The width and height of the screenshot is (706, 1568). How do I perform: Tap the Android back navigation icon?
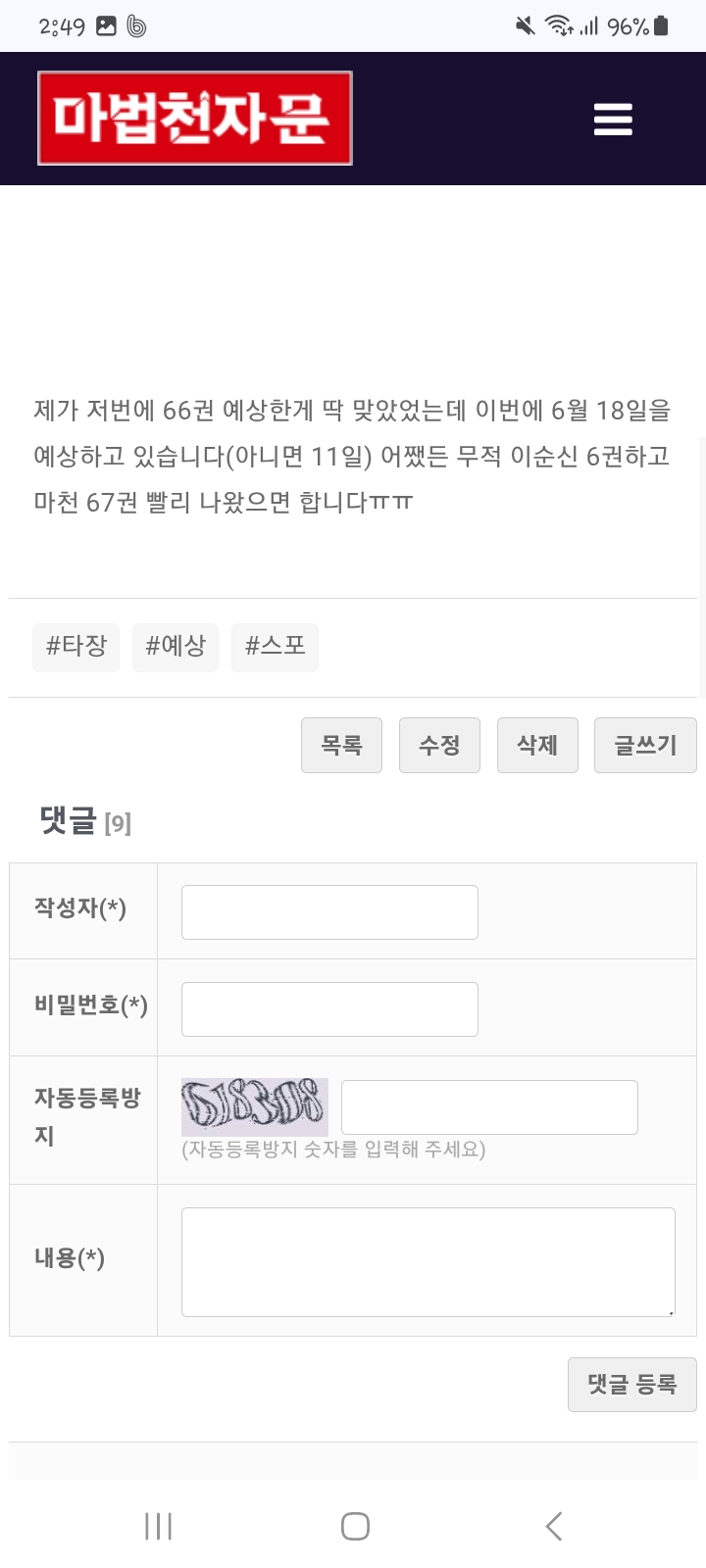(554, 1526)
